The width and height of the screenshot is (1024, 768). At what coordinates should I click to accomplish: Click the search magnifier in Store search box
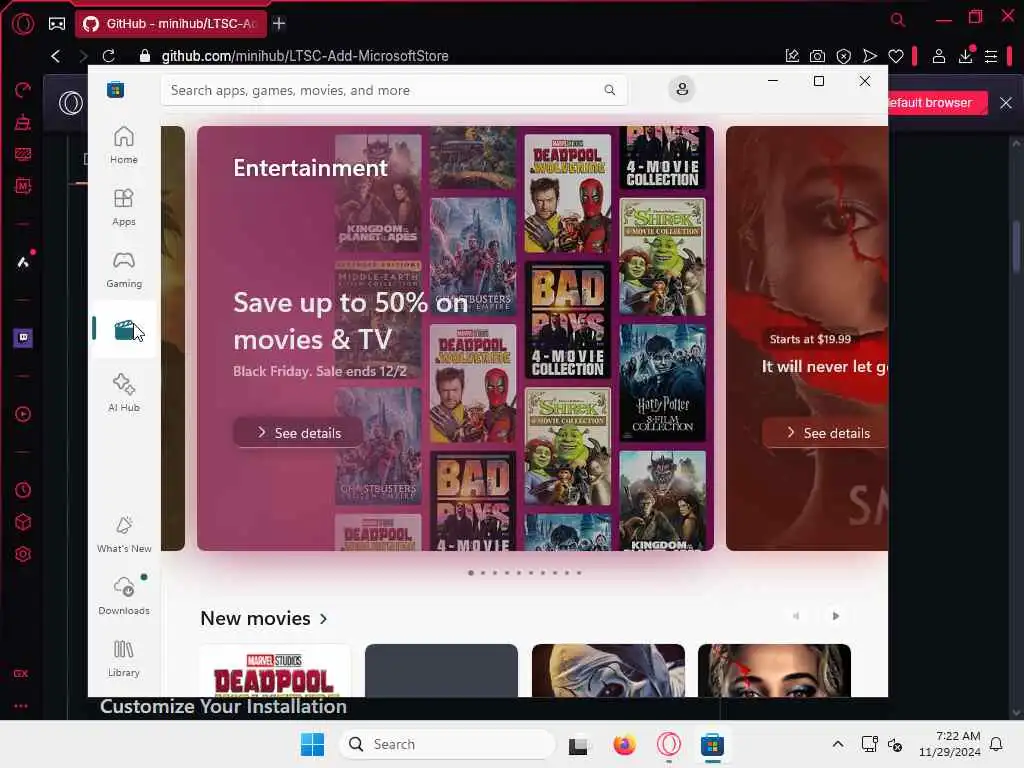(609, 90)
